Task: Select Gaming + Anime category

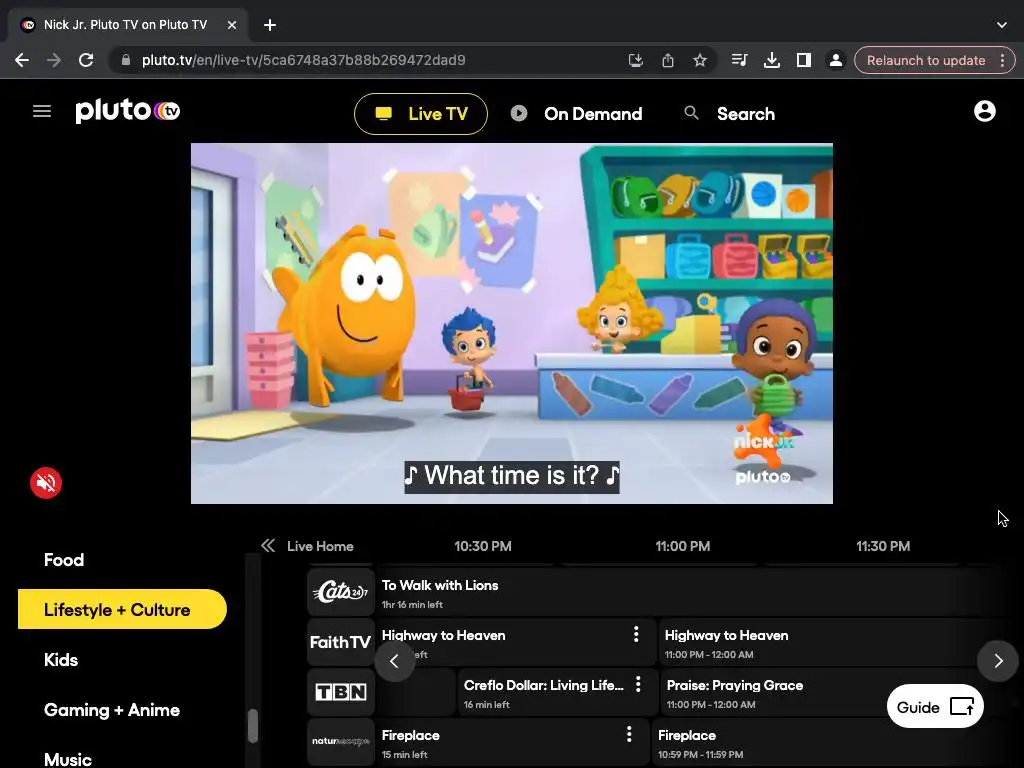Action: (x=112, y=710)
